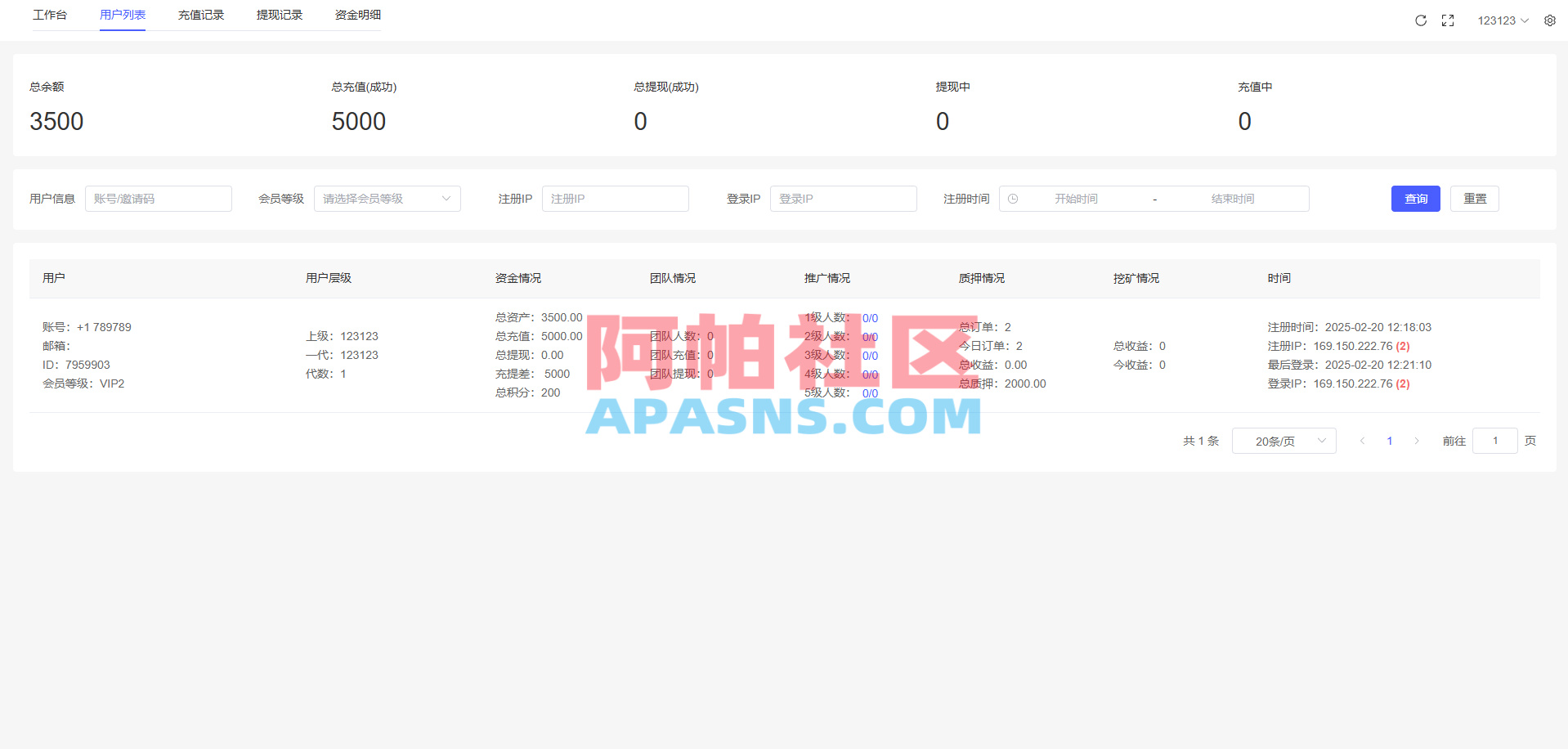Viewport: 1568px width, 749px height.
Task: Expand the 123123 account menu
Action: [x=1503, y=20]
